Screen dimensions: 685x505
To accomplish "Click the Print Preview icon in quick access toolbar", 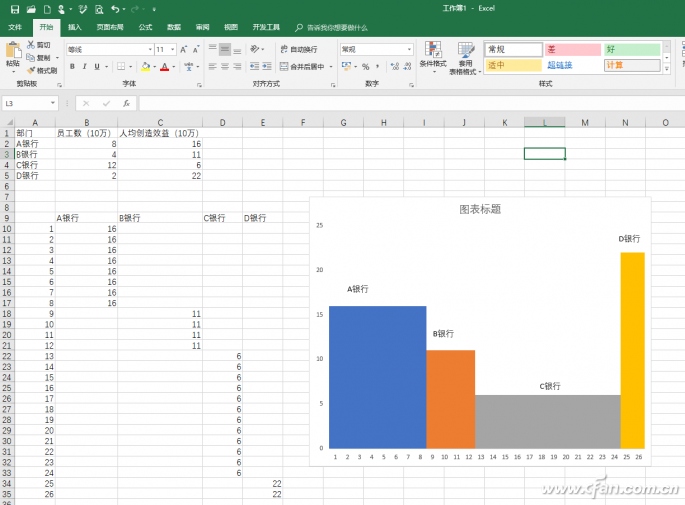I will 99,9.
